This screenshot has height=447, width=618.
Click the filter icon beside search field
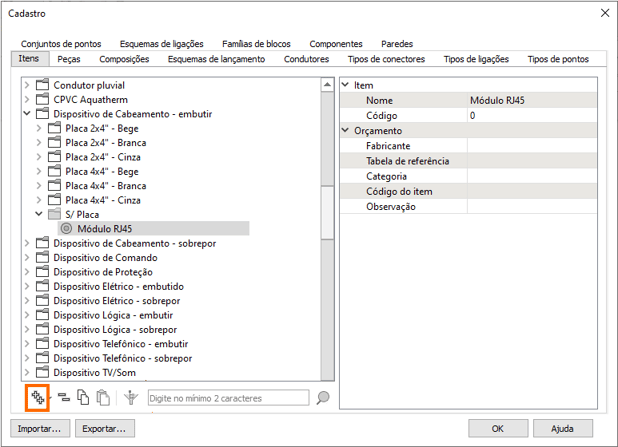[x=131, y=398]
